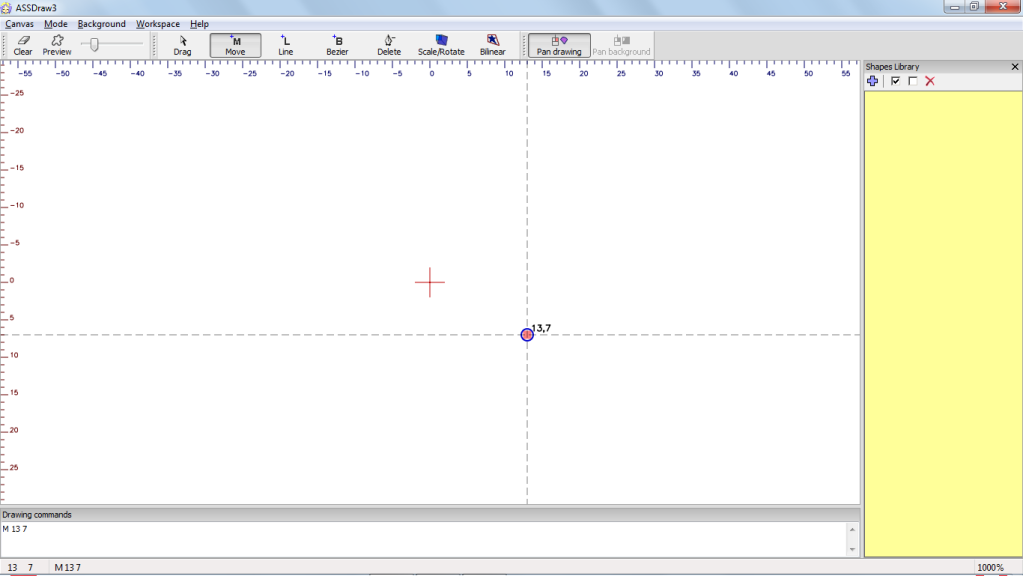
Task: Select the Bilinear transform tool
Action: [x=493, y=45]
